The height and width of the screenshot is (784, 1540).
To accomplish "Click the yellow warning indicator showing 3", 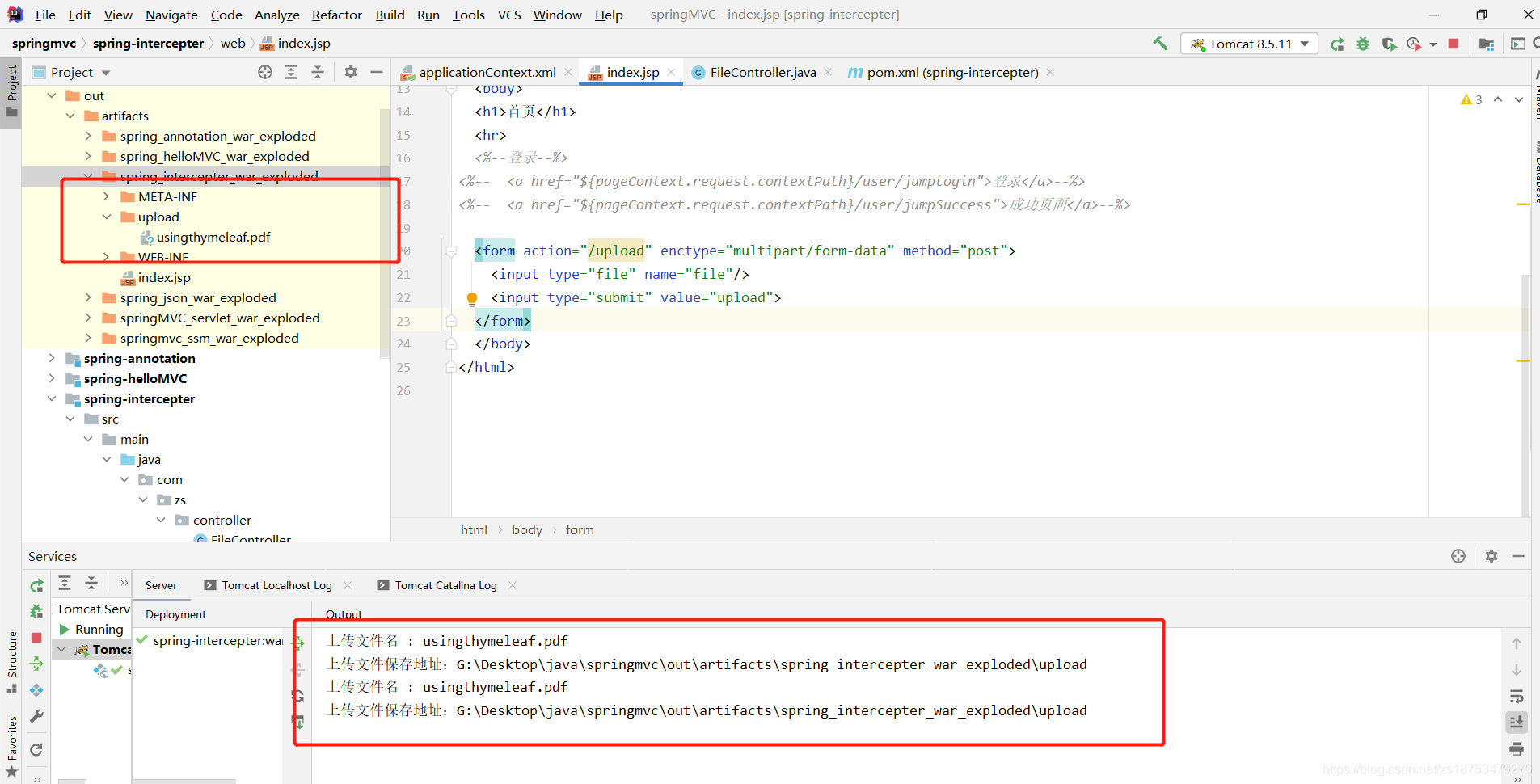I will 1471,99.
